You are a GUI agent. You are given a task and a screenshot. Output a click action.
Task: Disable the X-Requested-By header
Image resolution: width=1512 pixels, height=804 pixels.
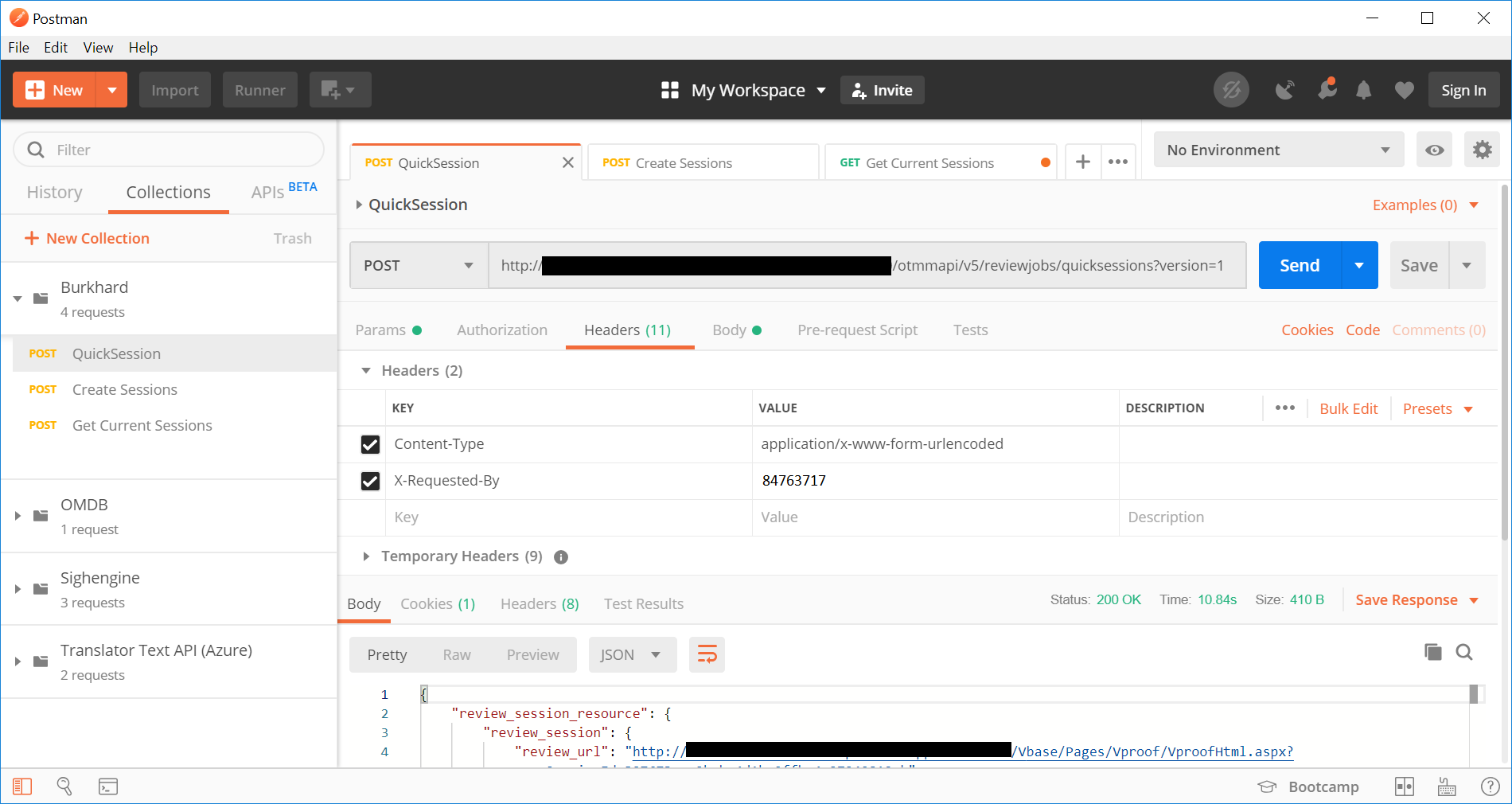[x=370, y=481]
